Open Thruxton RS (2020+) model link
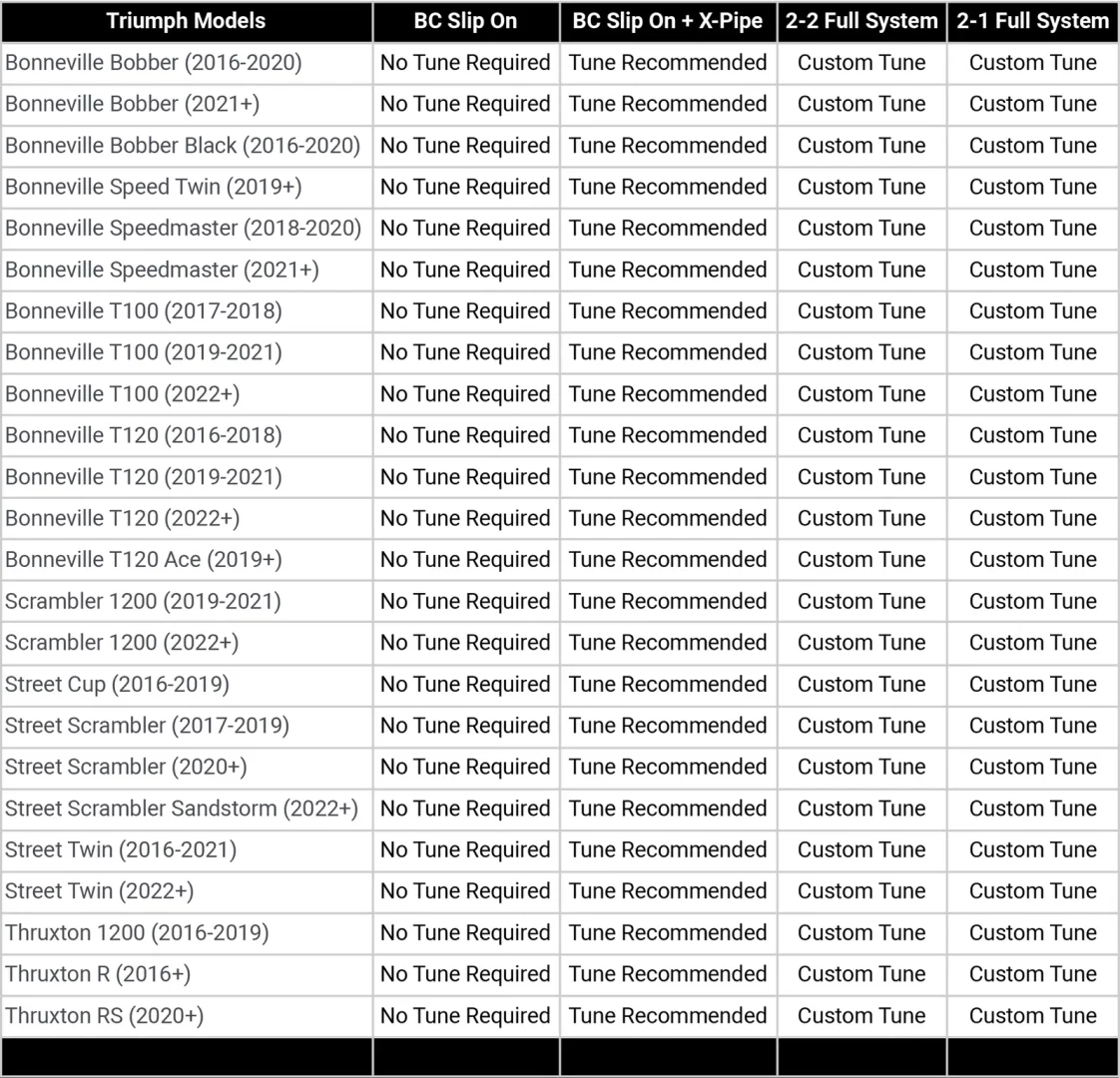The height and width of the screenshot is (1078, 1120). pos(105,1016)
